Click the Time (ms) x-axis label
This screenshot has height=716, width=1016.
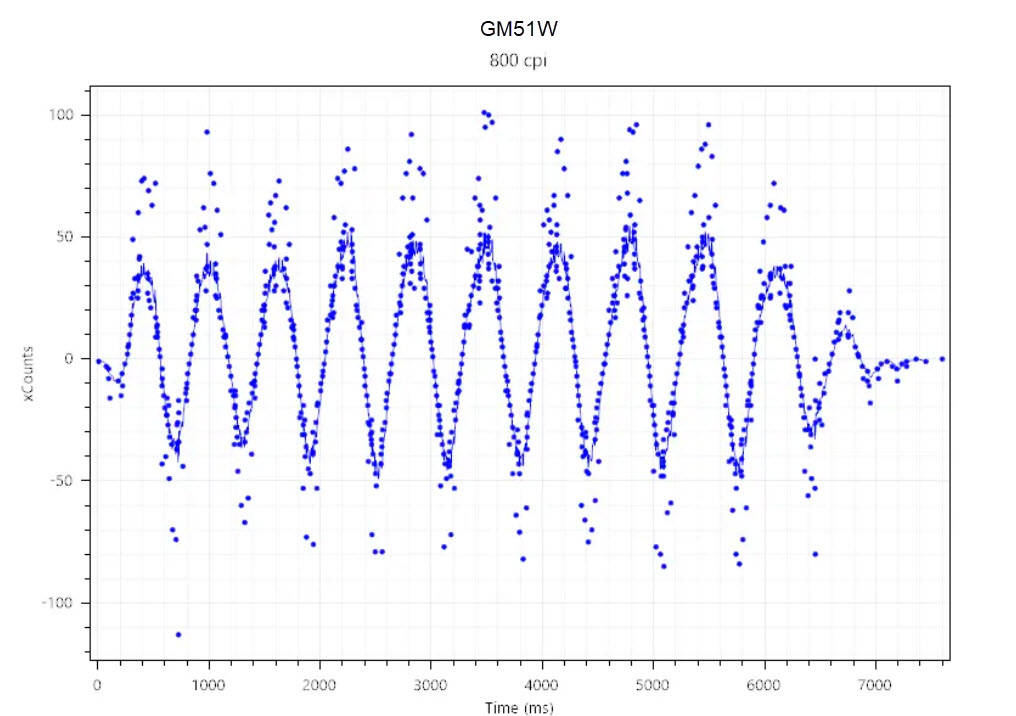coord(518,707)
